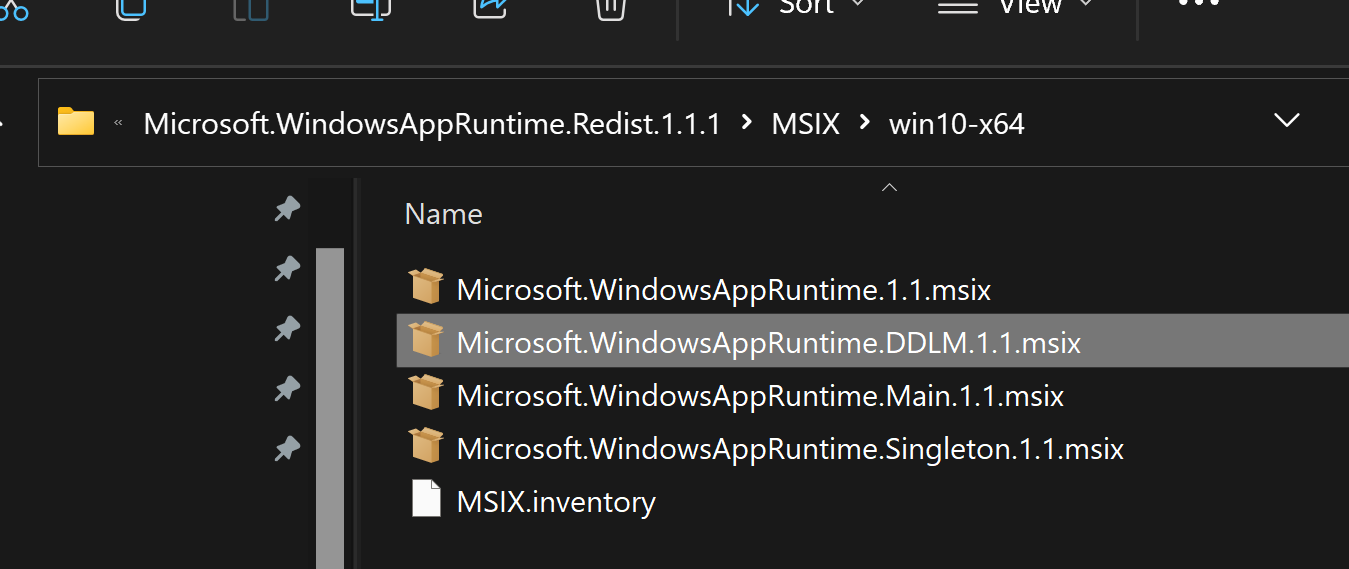
Task: Click the Copy icon in the toolbar
Action: click(x=132, y=8)
